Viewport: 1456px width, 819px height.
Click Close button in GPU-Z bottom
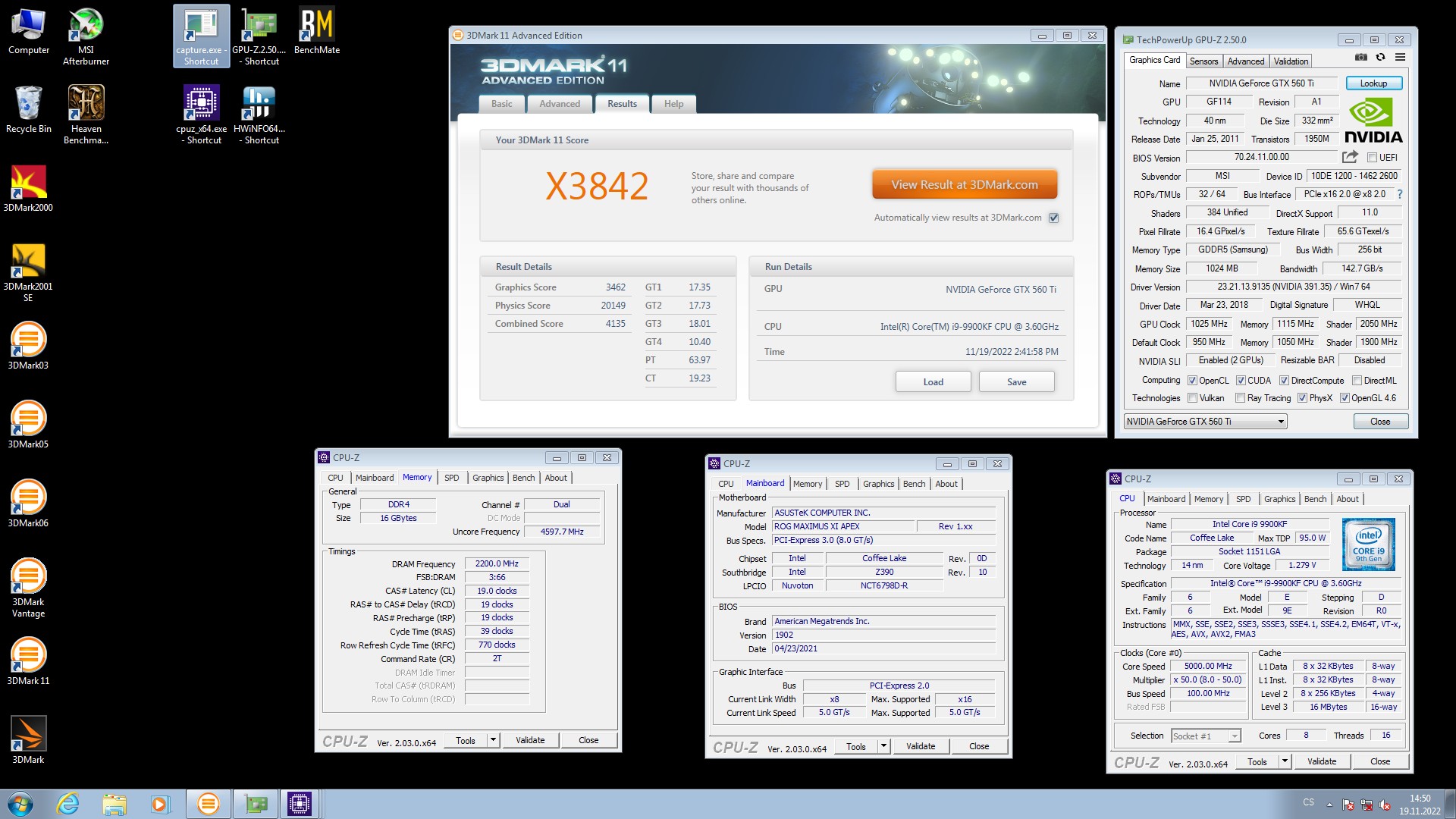pyautogui.click(x=1380, y=422)
